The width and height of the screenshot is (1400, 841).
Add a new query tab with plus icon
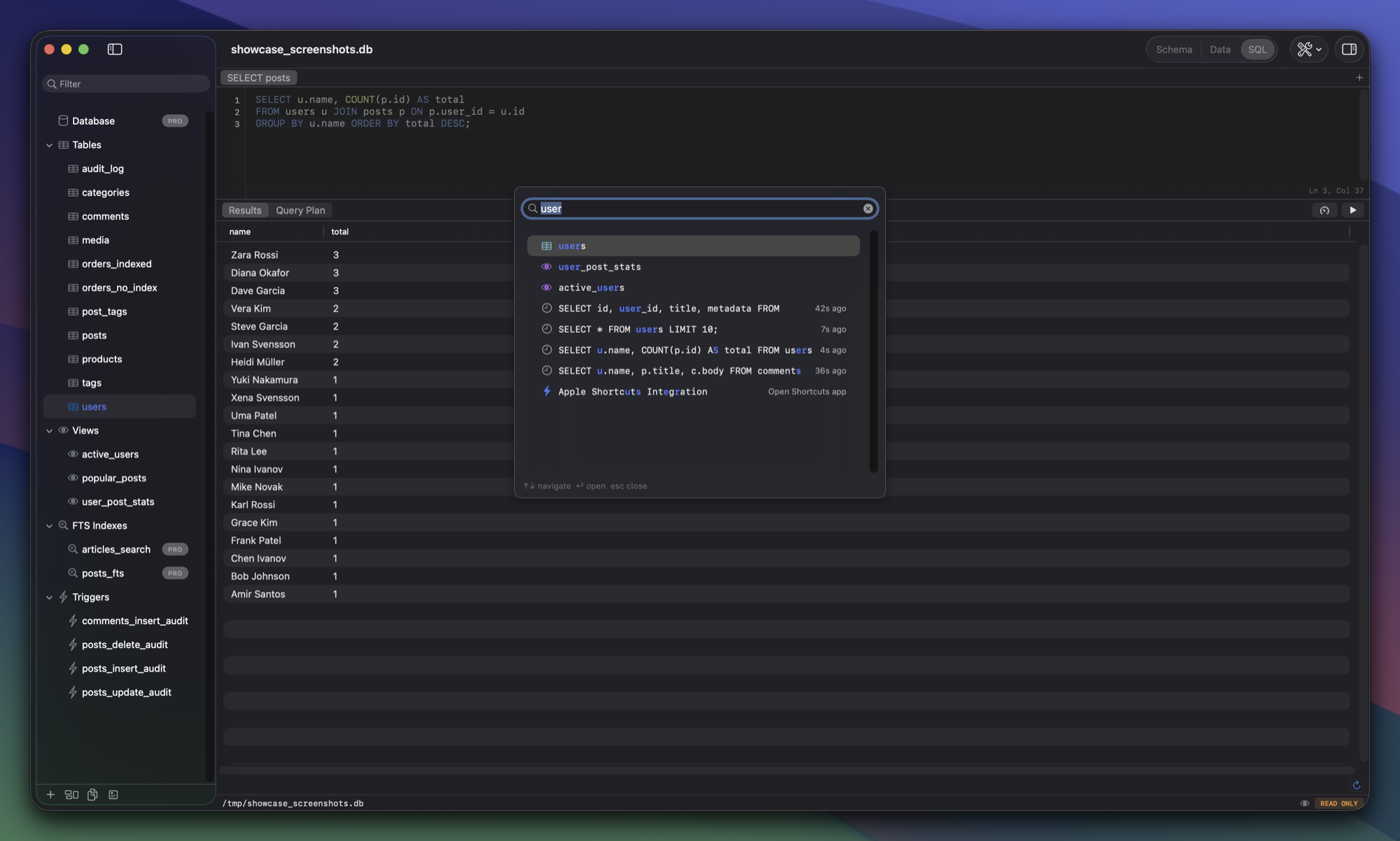(x=1359, y=78)
